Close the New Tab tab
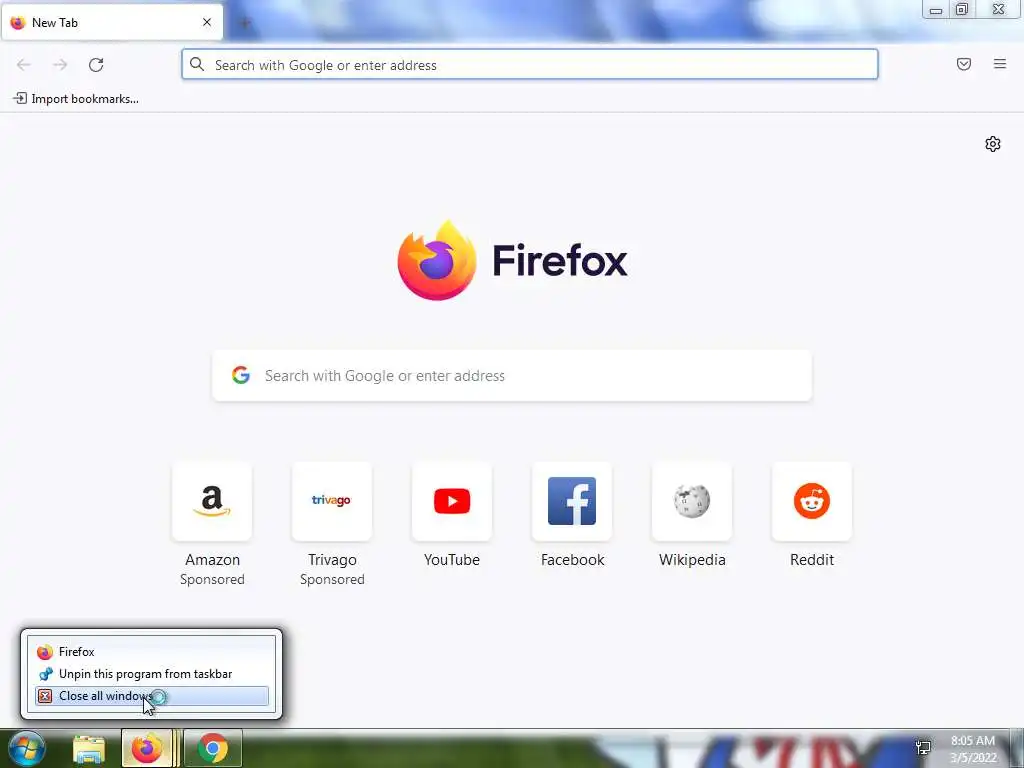This screenshot has width=1024, height=768. pyautogui.click(x=207, y=22)
